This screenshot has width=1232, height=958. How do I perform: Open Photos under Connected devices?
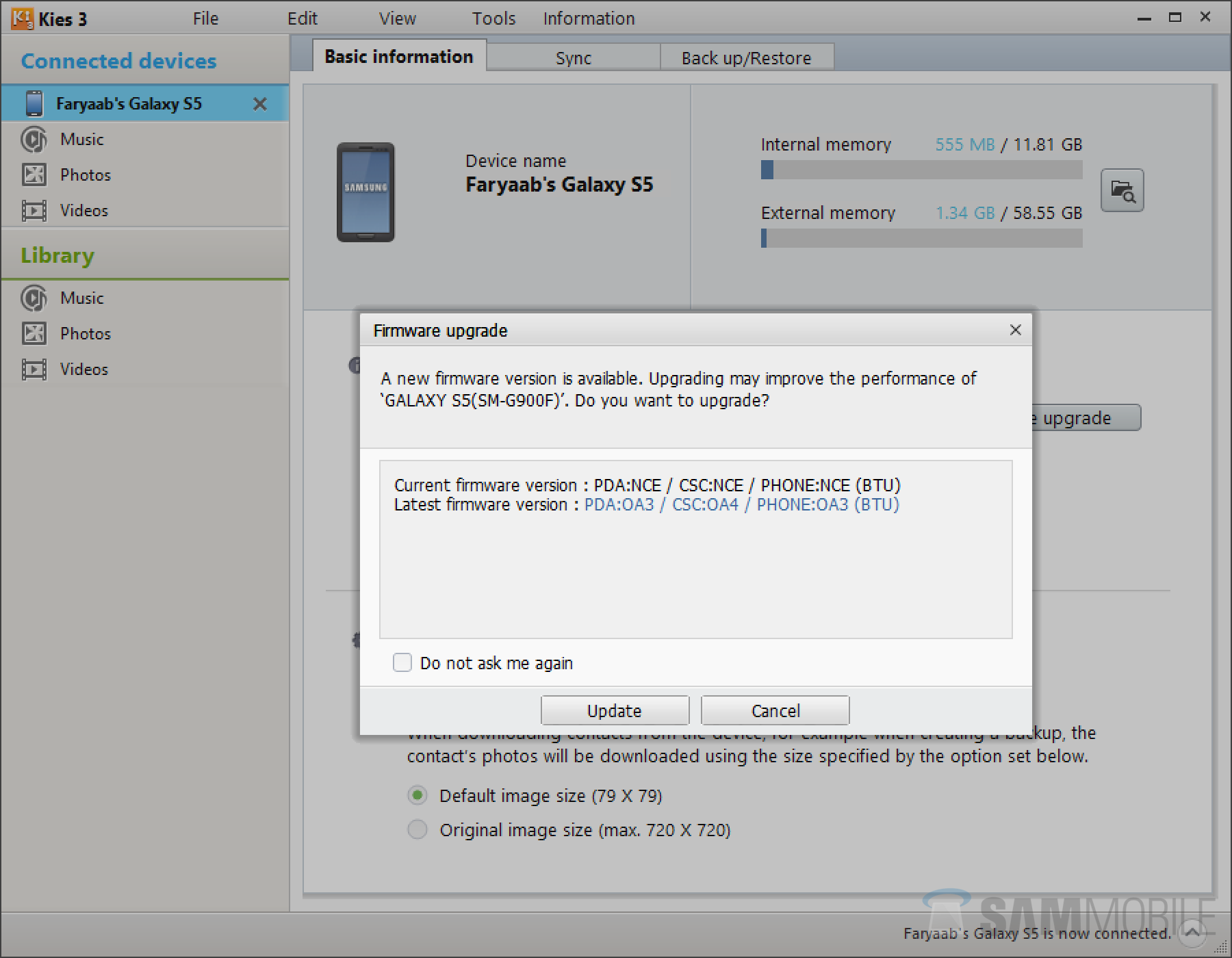(x=85, y=175)
